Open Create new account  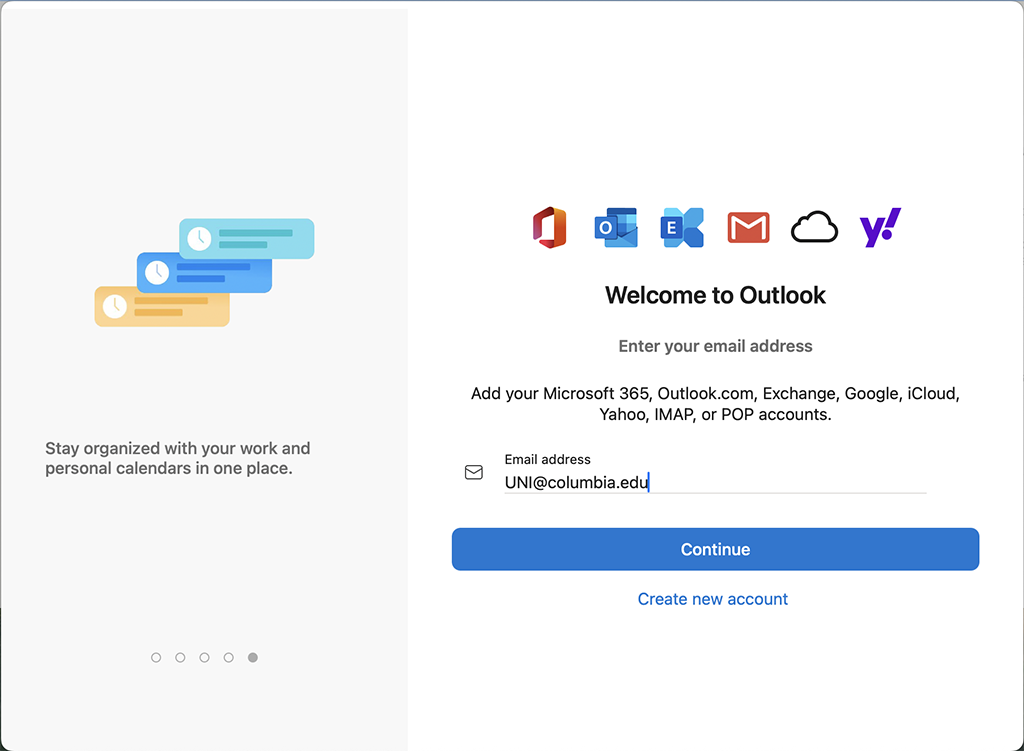pos(712,598)
